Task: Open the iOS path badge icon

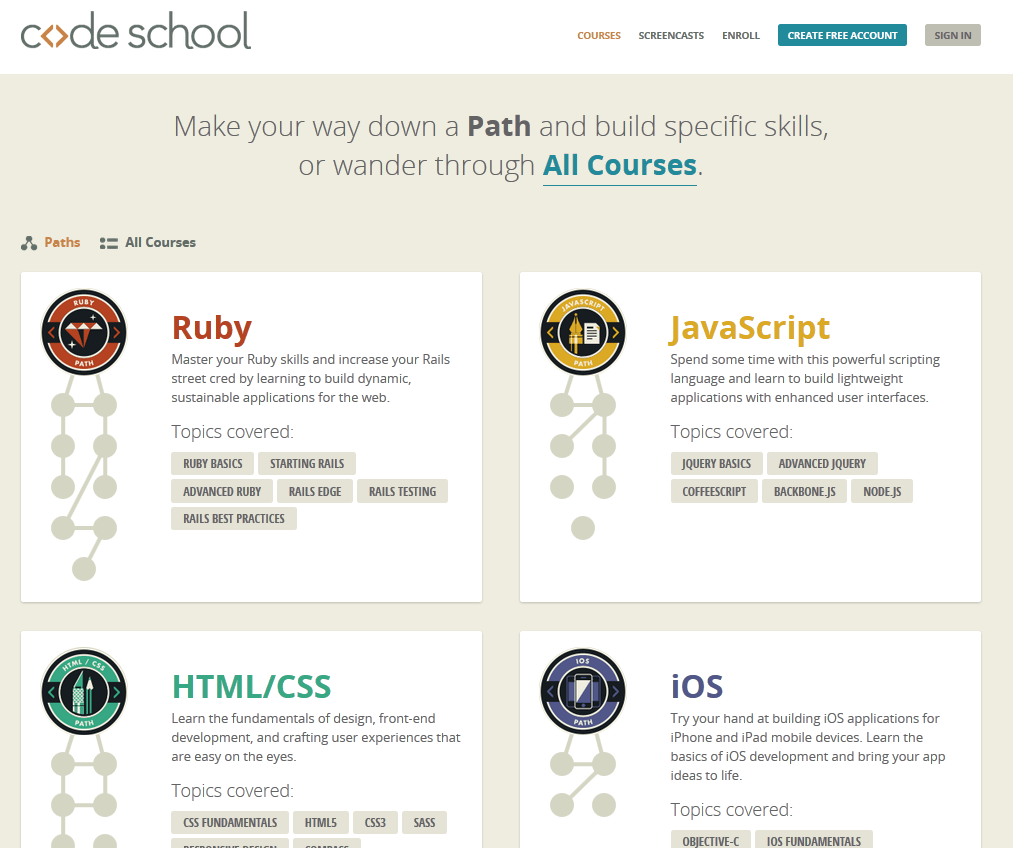Action: coord(583,691)
